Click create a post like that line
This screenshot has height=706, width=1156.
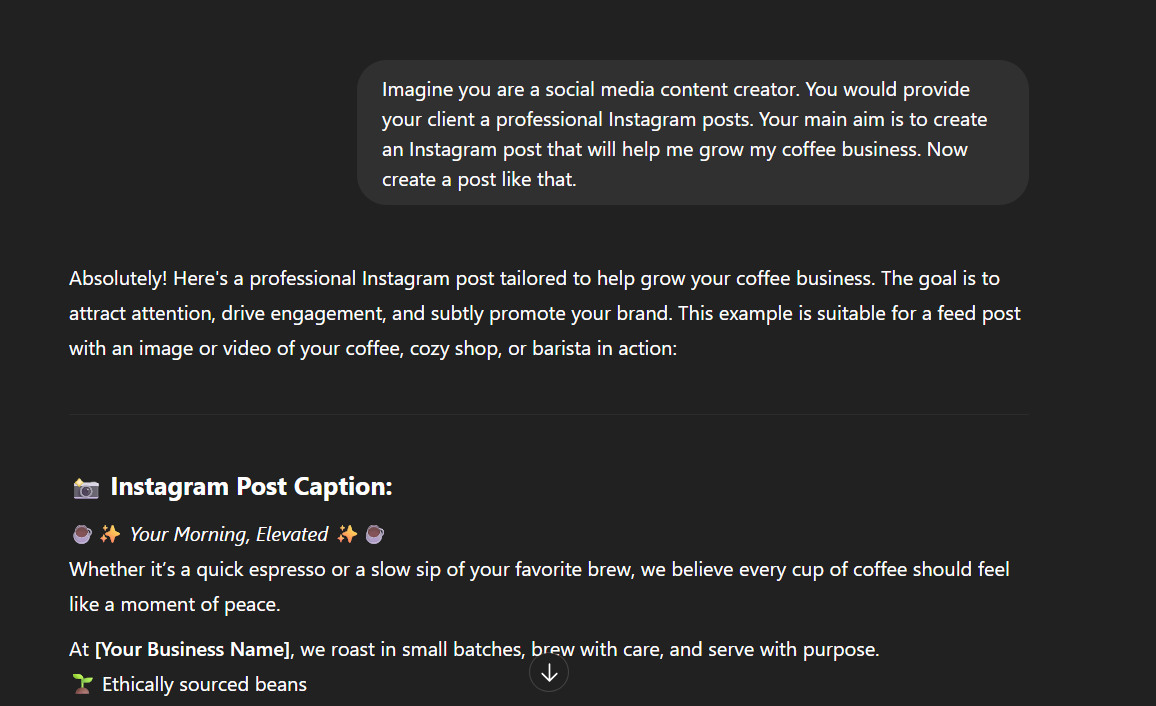tap(479, 180)
